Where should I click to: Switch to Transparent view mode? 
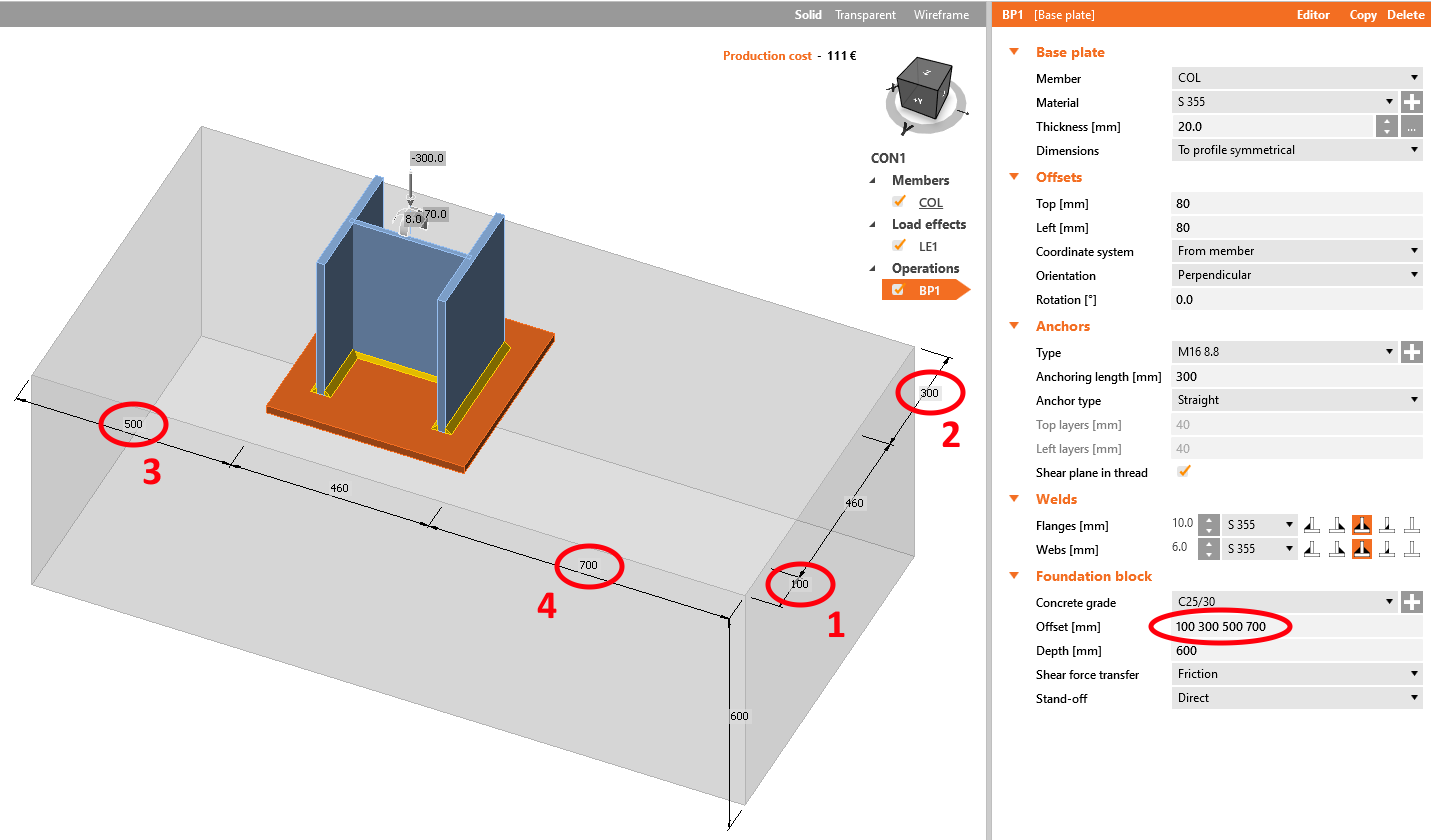tap(865, 14)
